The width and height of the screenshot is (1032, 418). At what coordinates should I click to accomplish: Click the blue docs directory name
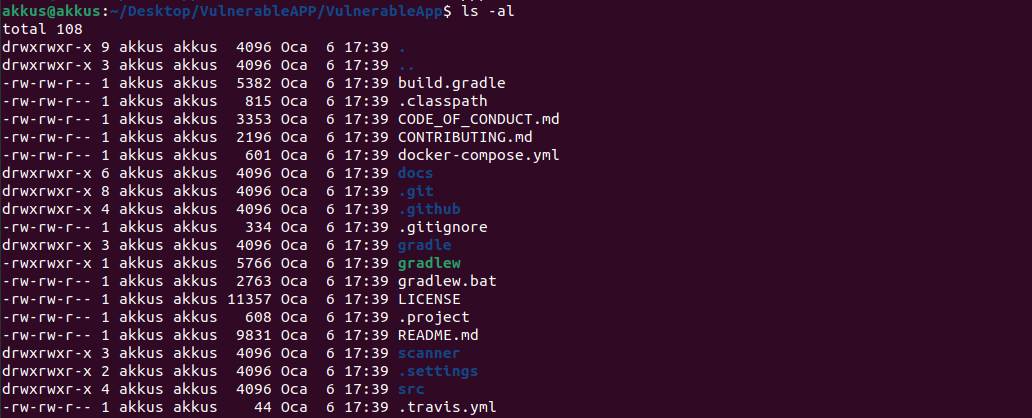pyautogui.click(x=415, y=173)
